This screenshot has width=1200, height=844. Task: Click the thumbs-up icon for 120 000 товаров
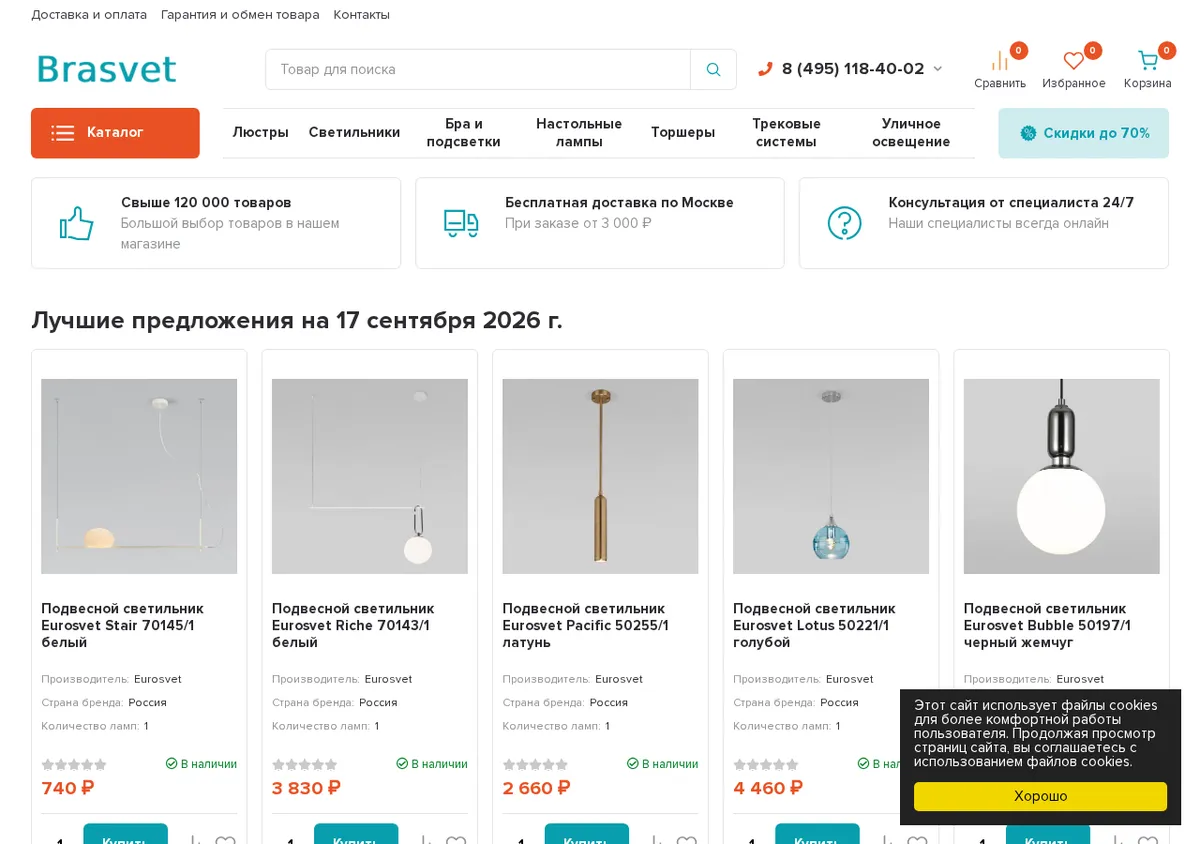tap(76, 223)
